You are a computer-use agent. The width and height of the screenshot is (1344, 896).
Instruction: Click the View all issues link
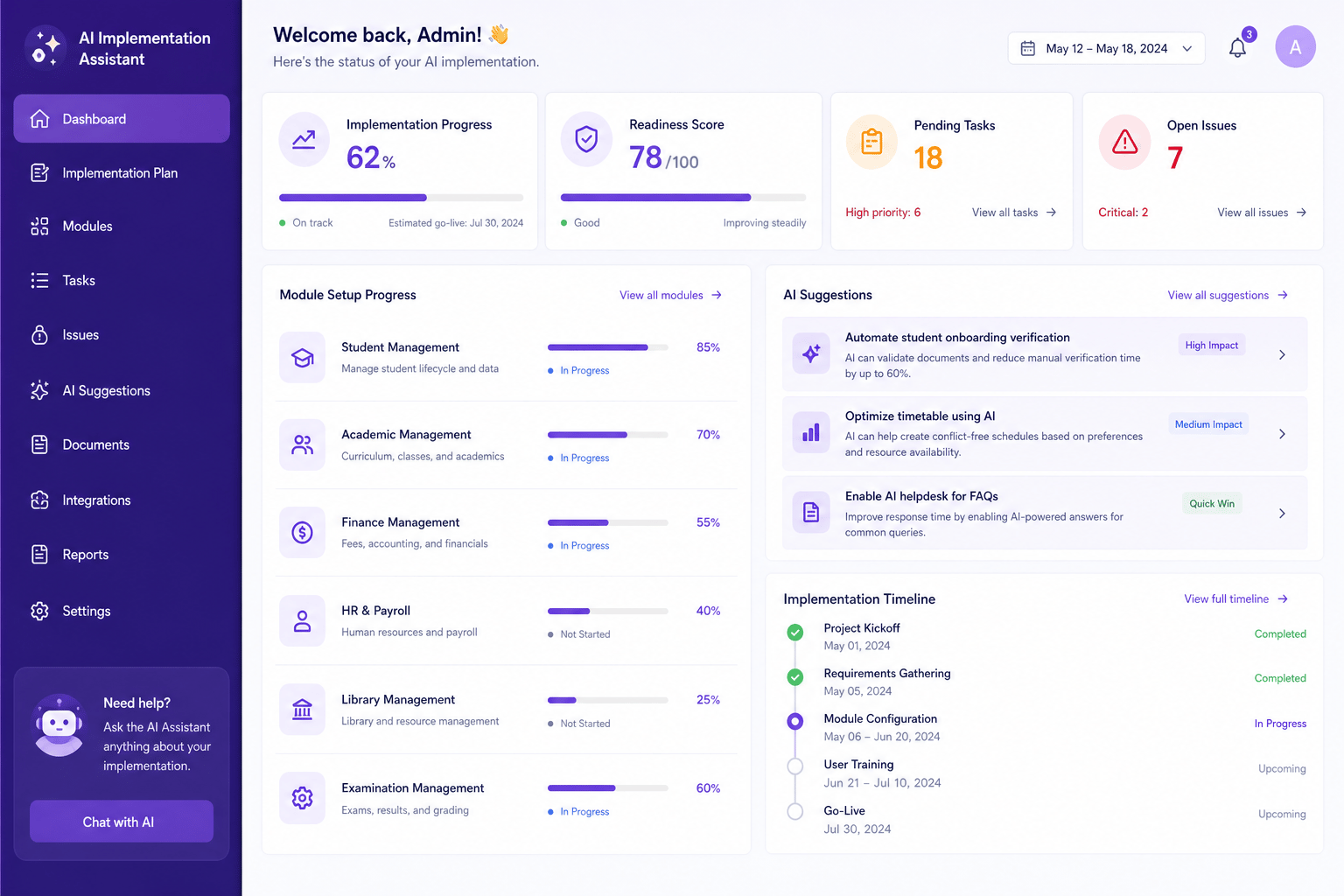click(x=1262, y=213)
